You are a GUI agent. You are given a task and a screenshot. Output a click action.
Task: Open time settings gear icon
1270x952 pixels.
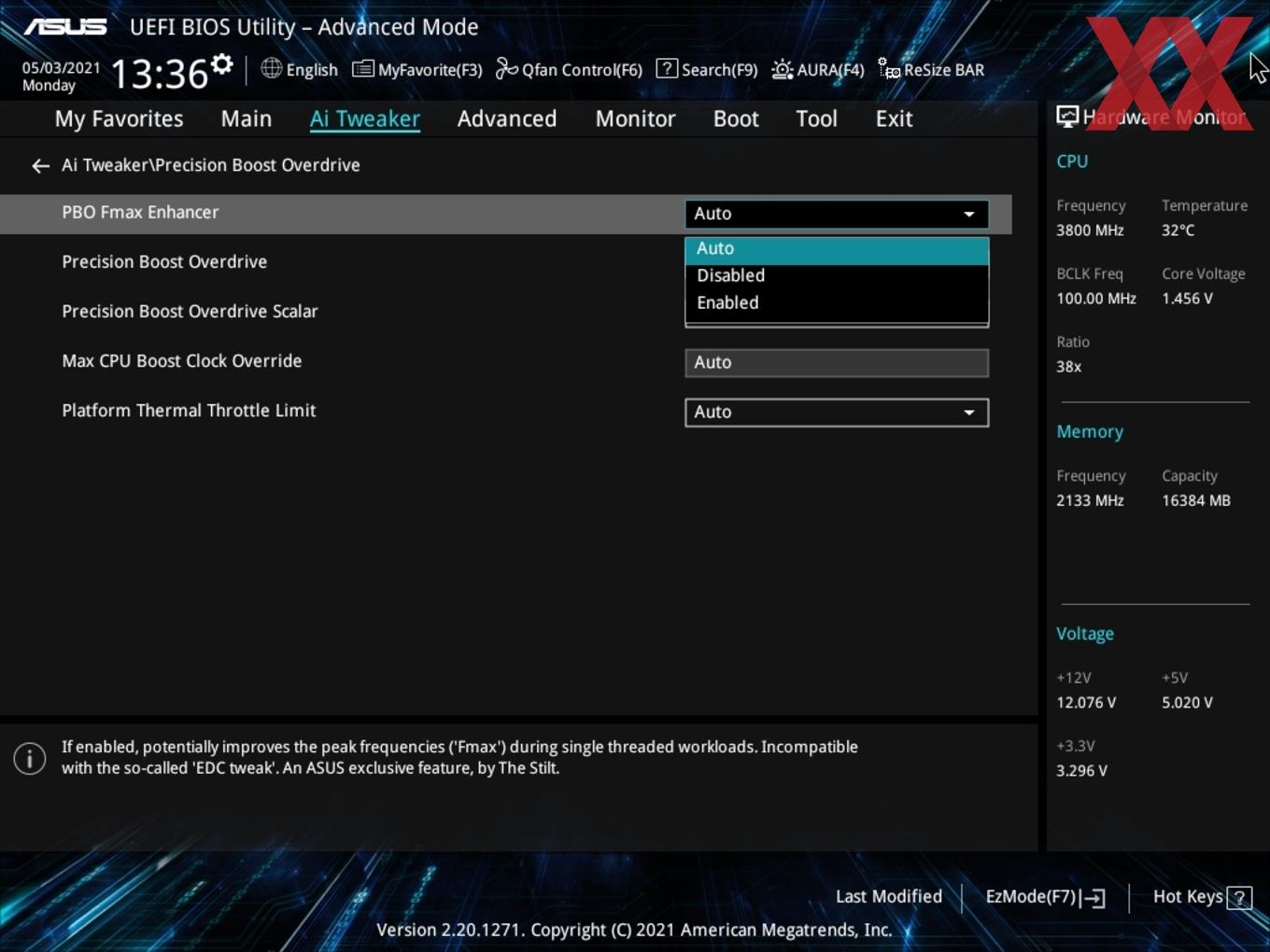click(x=221, y=64)
